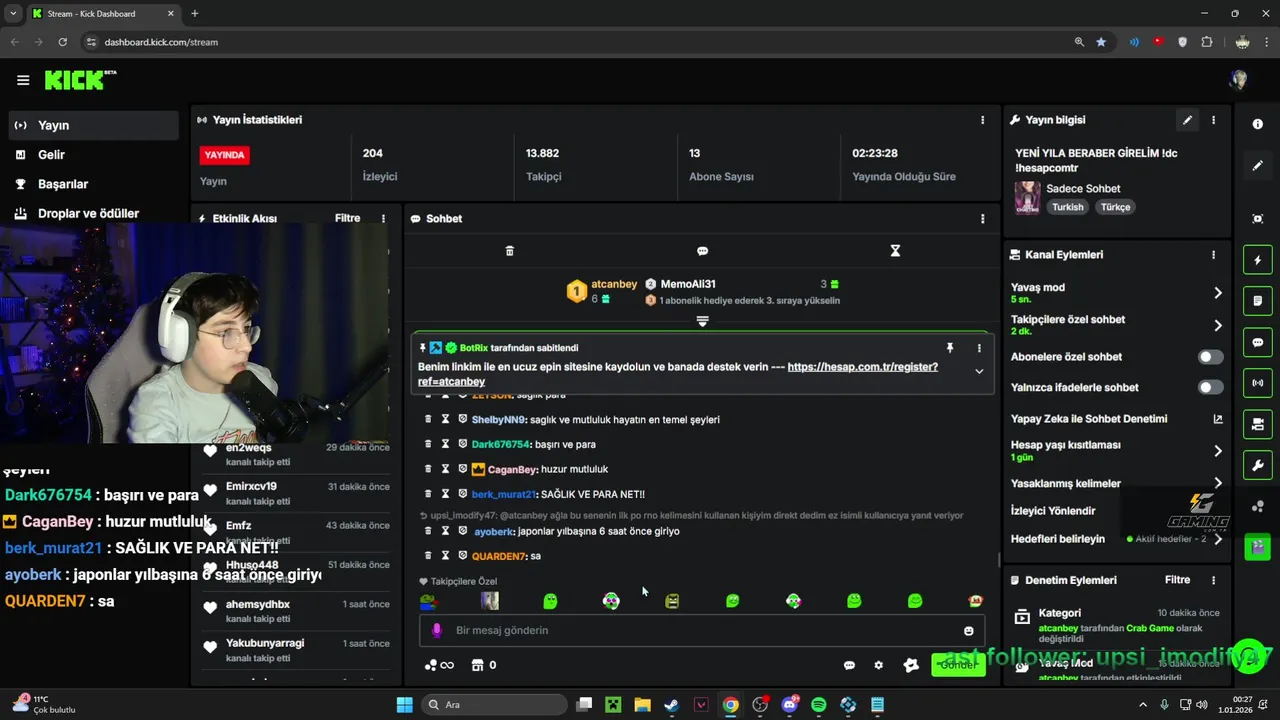Open Yayın İstatistikleri three-dot menu
Image resolution: width=1280 pixels, height=720 pixels.
pyautogui.click(x=982, y=120)
